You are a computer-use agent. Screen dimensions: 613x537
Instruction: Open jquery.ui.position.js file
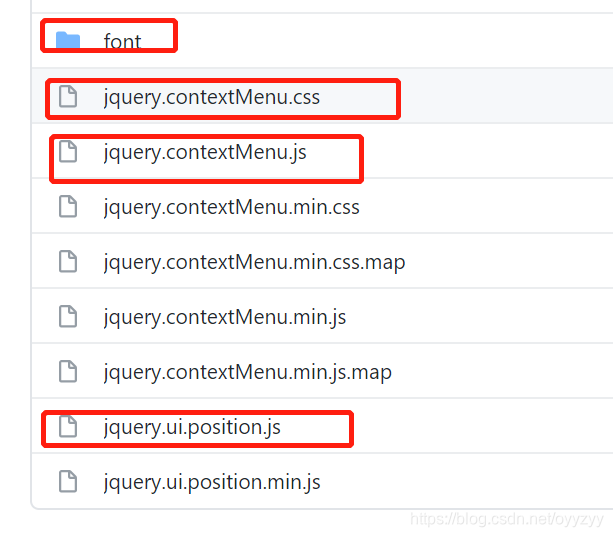click(x=192, y=428)
